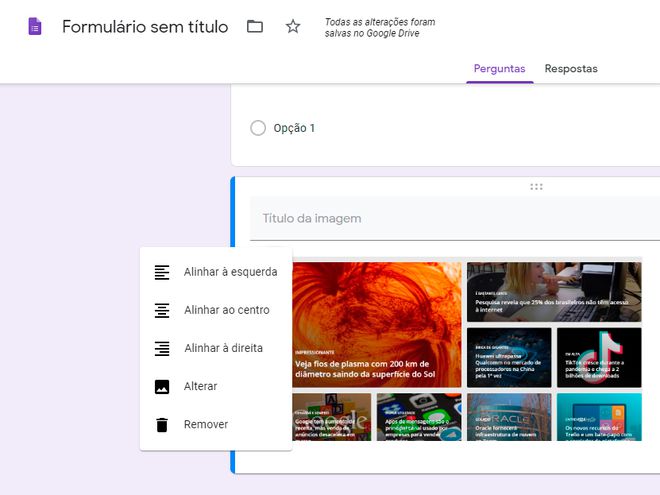Switch to the Perguntas tab

coord(500,69)
